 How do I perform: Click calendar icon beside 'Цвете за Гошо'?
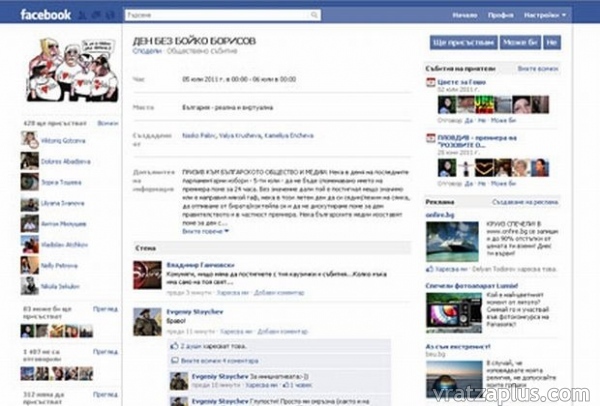click(430, 82)
